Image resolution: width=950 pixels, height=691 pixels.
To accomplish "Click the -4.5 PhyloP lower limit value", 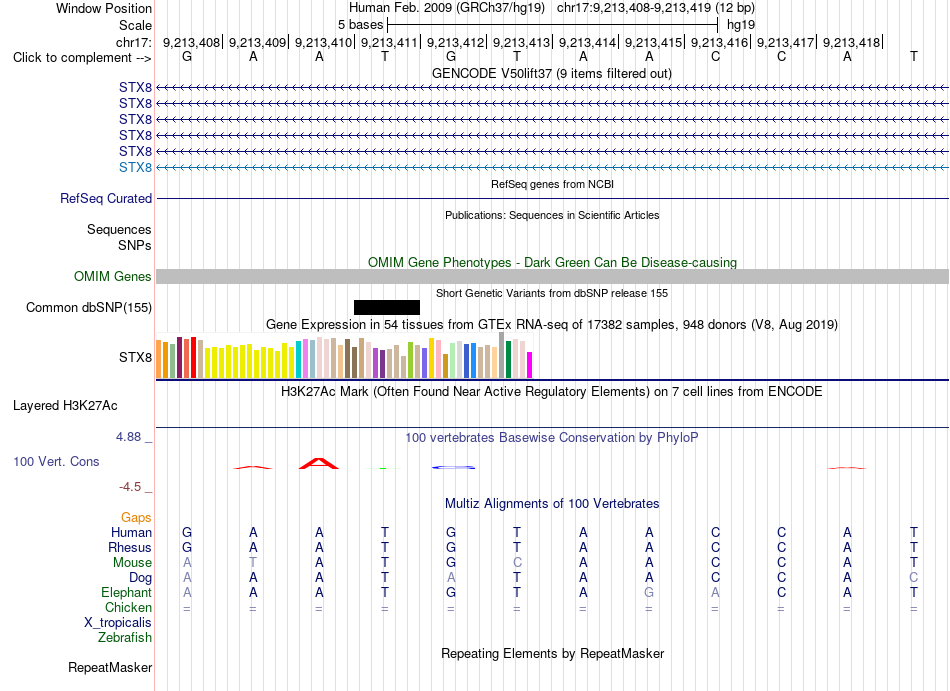I will [130, 487].
